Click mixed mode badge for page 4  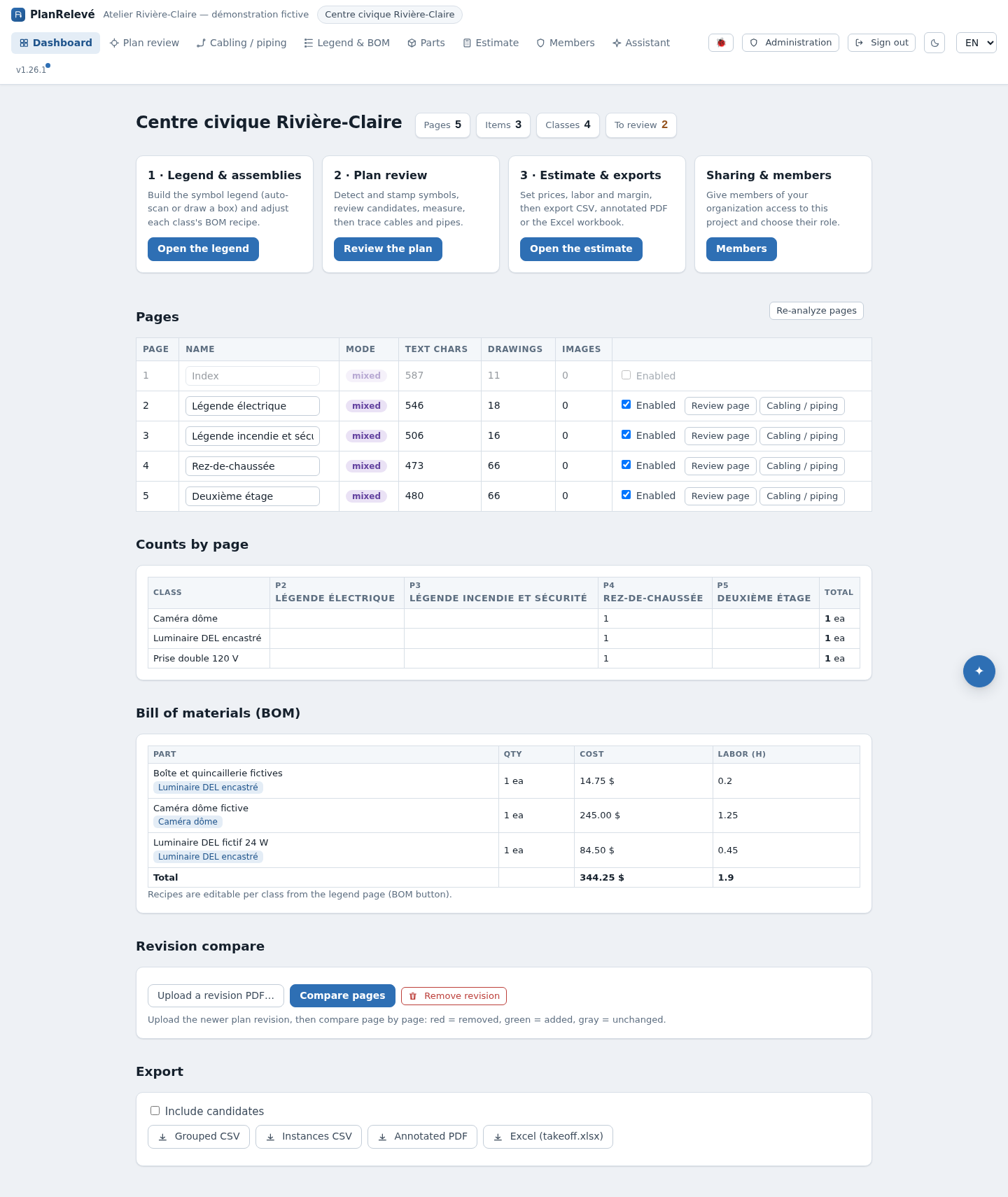pos(366,466)
